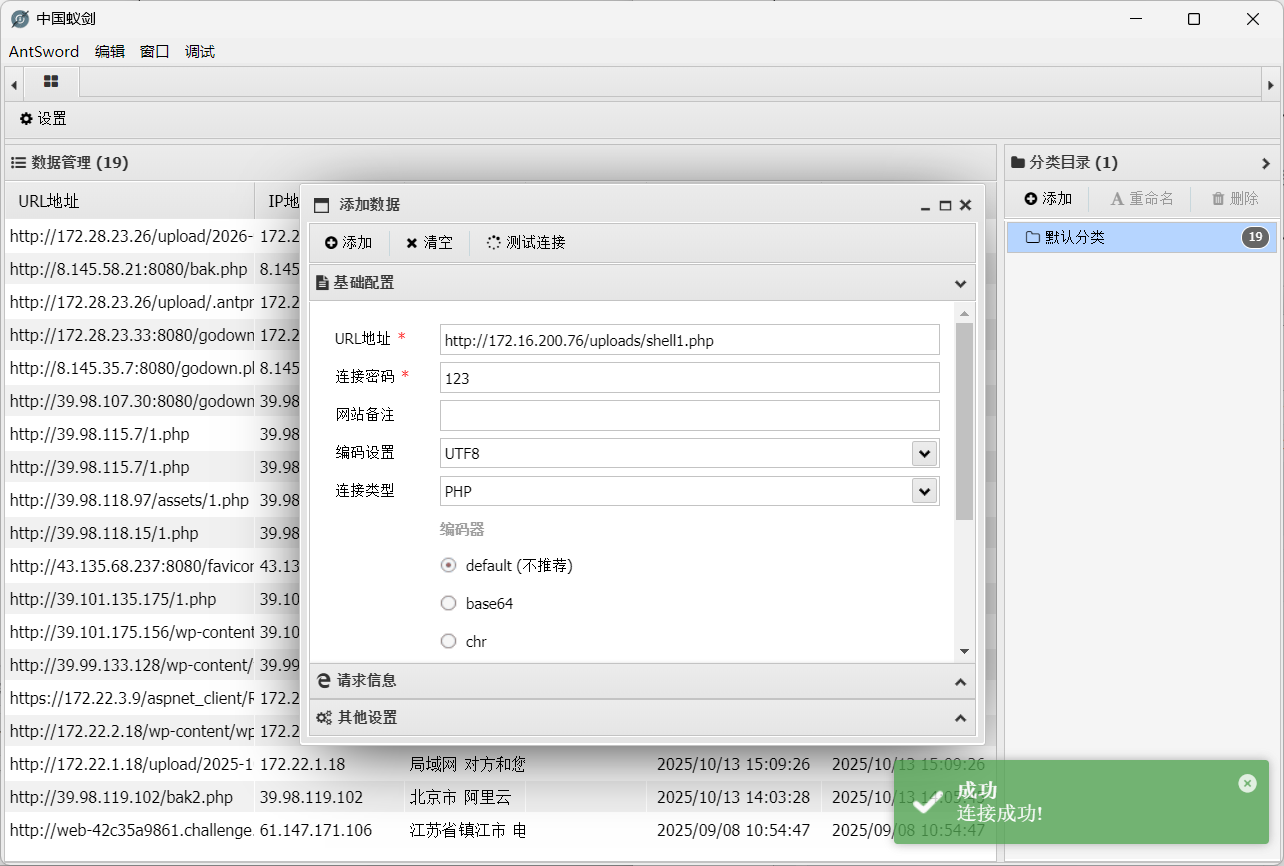Select the default (不推荐) encoder
Image resolution: width=1284 pixels, height=866 pixels.
(x=449, y=566)
